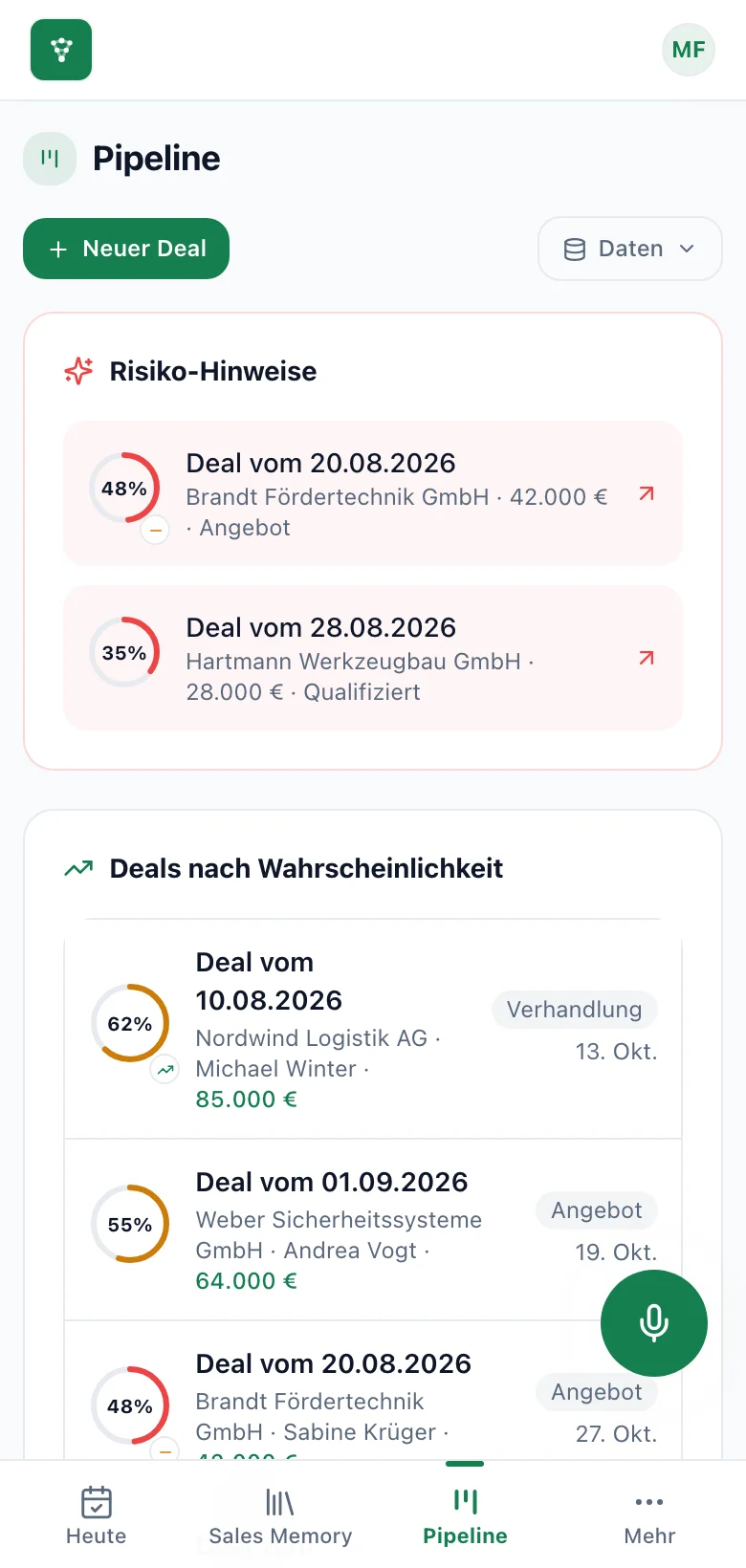Click the trend icon beside Deals nach Wahrscheinlichkeit

78,868
